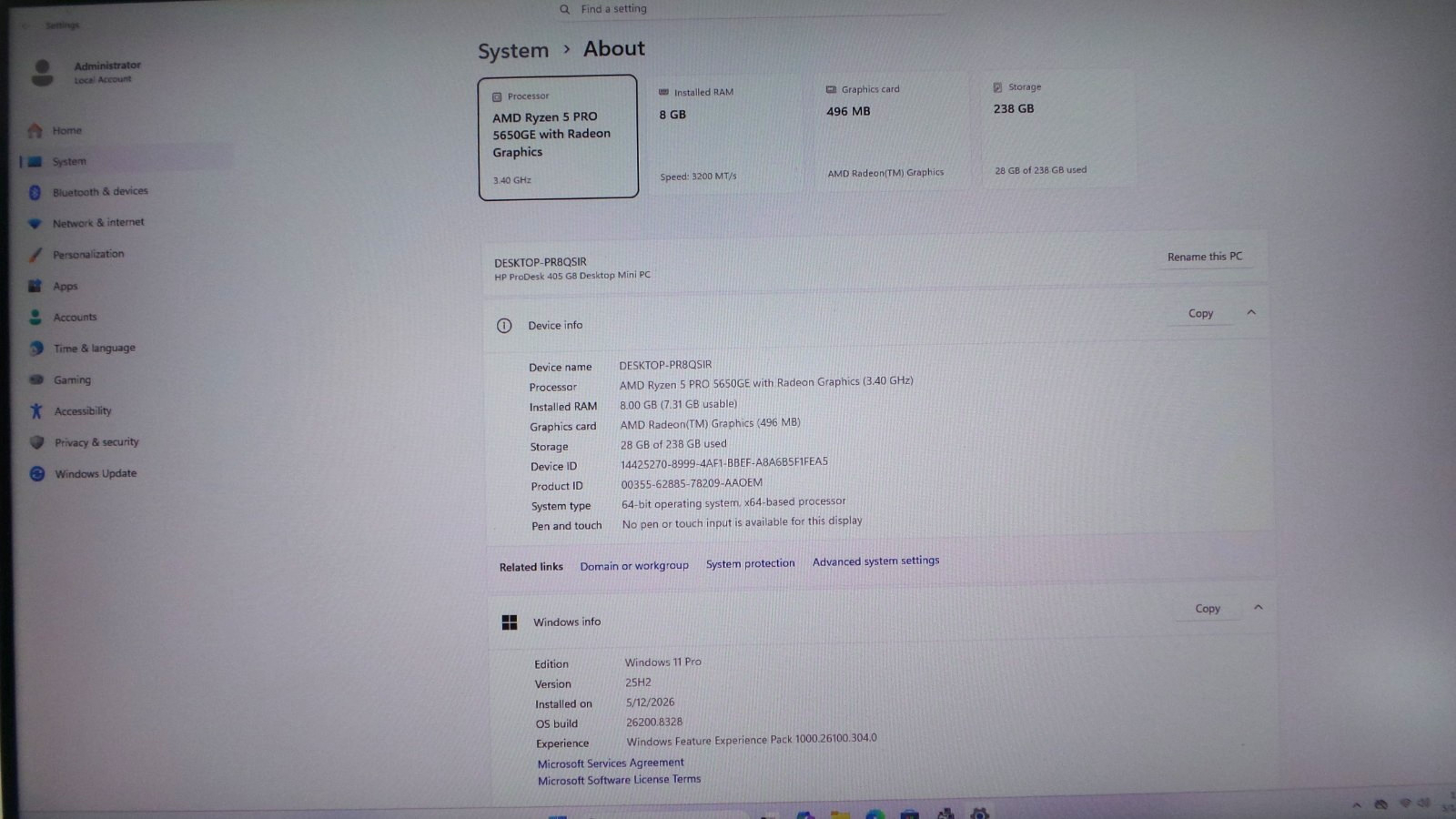Image resolution: width=1456 pixels, height=819 pixels.
Task: Click the Version value "25H2"
Action: pyautogui.click(x=638, y=682)
